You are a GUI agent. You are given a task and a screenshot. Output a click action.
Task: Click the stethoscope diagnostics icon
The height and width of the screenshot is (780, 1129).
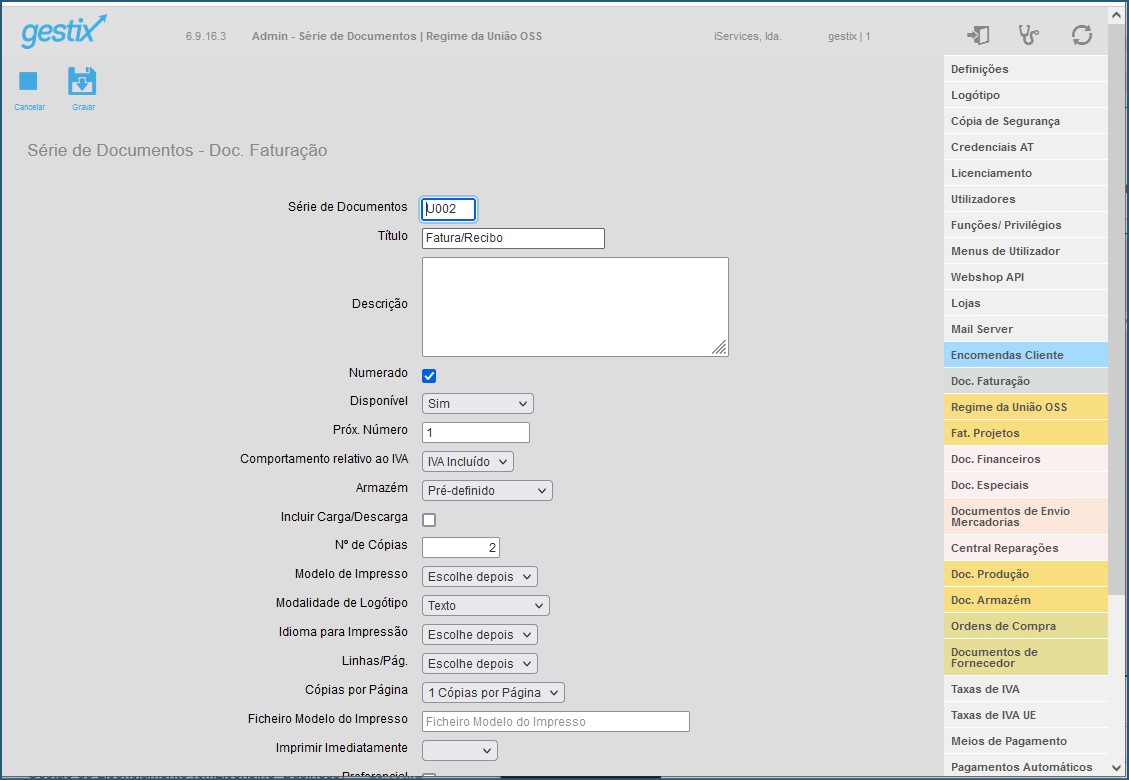click(x=1029, y=35)
